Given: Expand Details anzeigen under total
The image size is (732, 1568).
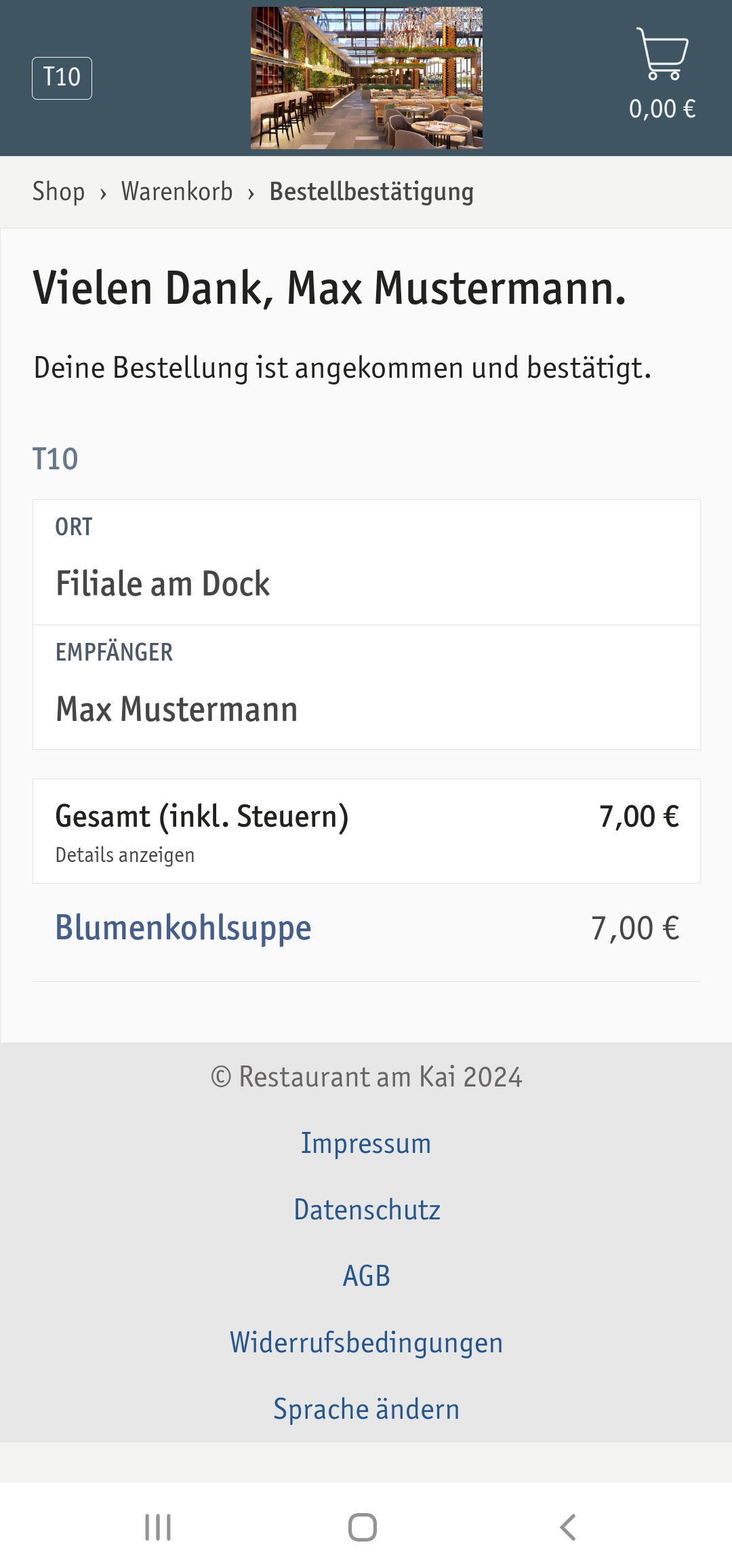Looking at the screenshot, I should (x=125, y=855).
